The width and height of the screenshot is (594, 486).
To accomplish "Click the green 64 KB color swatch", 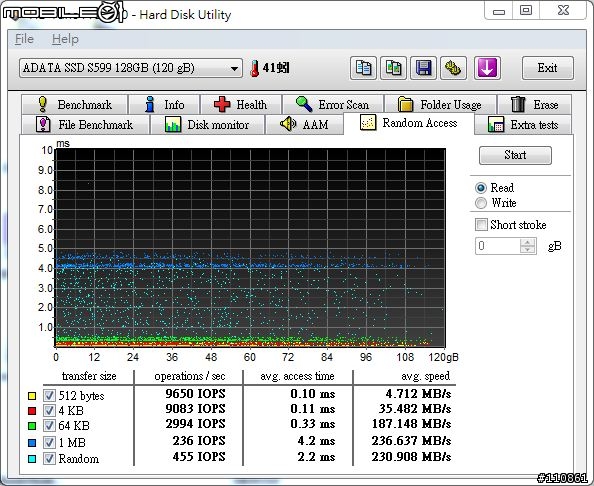I will 32,426.
